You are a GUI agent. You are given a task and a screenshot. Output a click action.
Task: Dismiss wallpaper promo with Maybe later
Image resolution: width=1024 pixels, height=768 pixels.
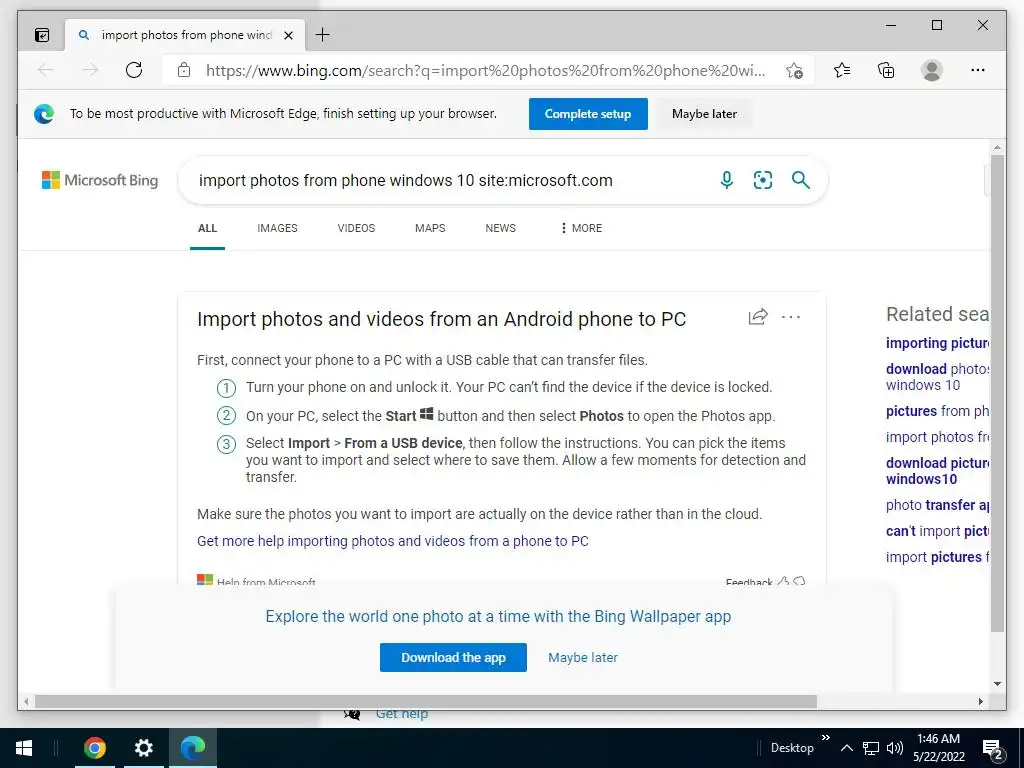pyautogui.click(x=583, y=658)
